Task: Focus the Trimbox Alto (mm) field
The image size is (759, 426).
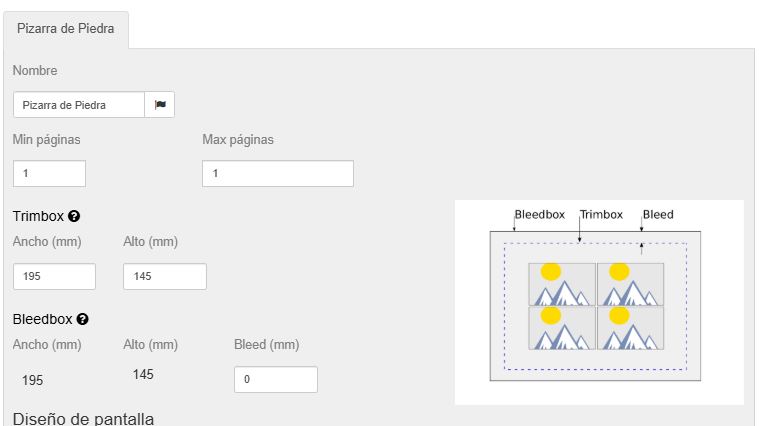Action: click(x=164, y=276)
